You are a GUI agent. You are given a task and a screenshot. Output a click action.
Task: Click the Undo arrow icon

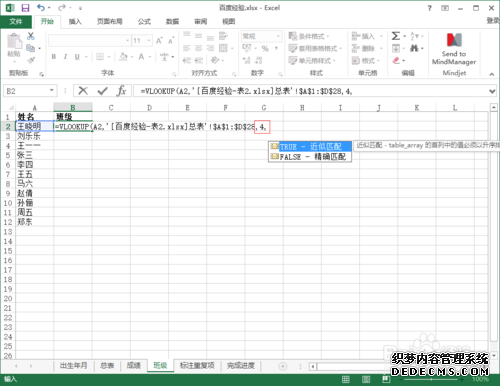(x=41, y=7)
